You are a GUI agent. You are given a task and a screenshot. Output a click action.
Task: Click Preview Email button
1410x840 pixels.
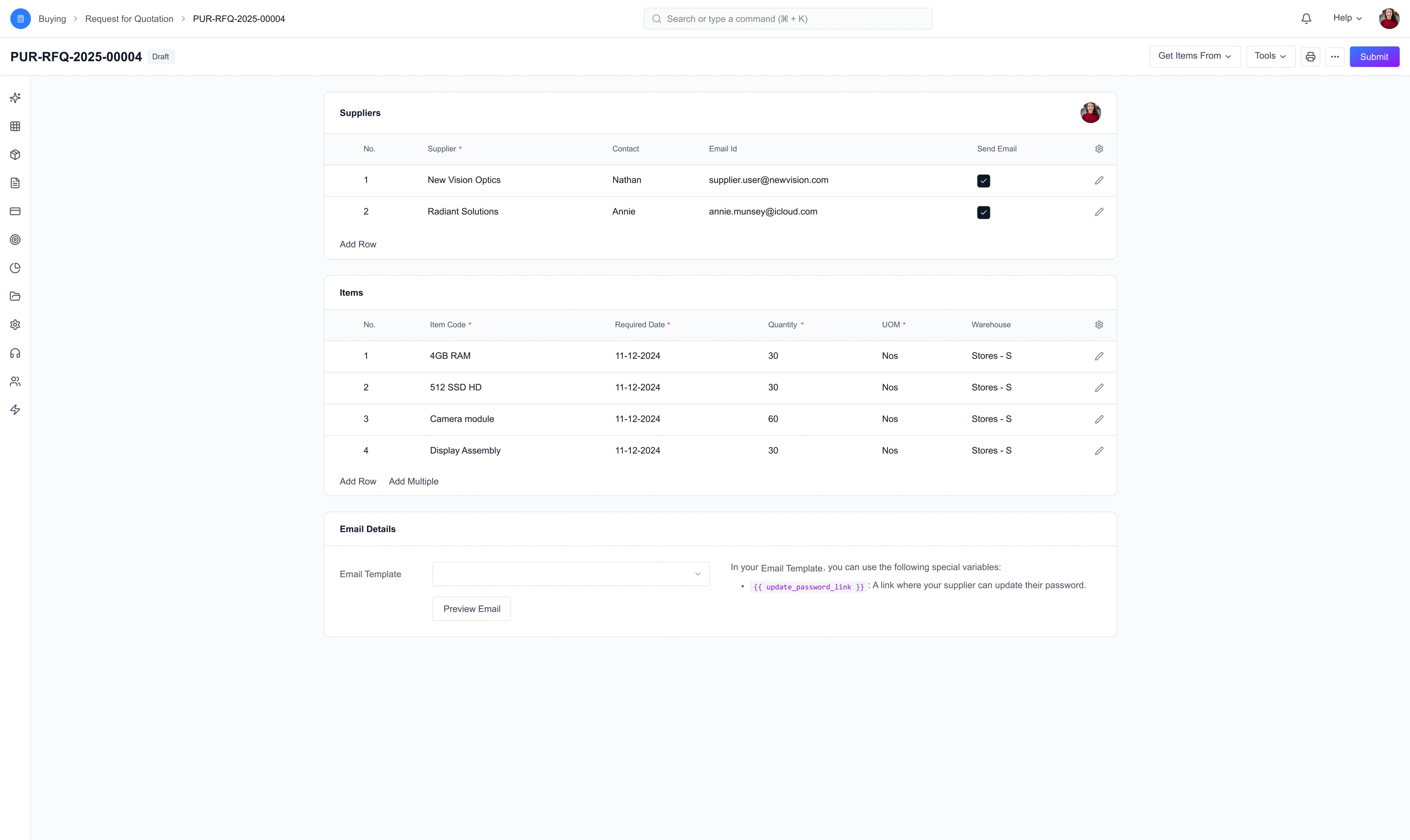click(x=471, y=608)
